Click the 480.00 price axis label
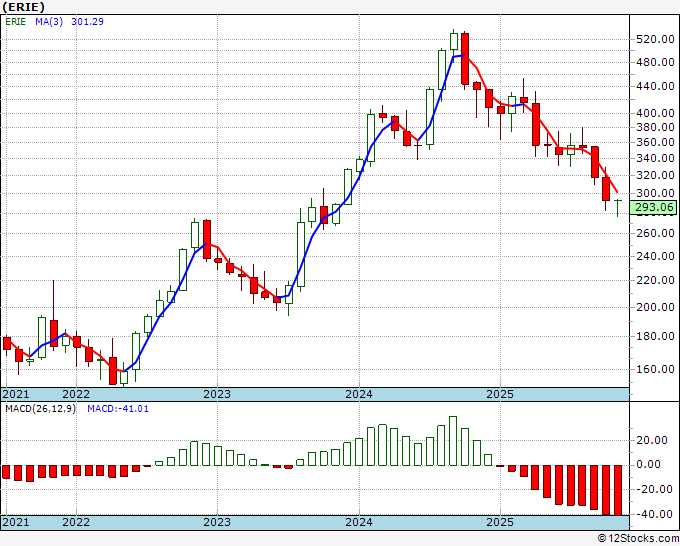This screenshot has height=546, width=680. 655,62
